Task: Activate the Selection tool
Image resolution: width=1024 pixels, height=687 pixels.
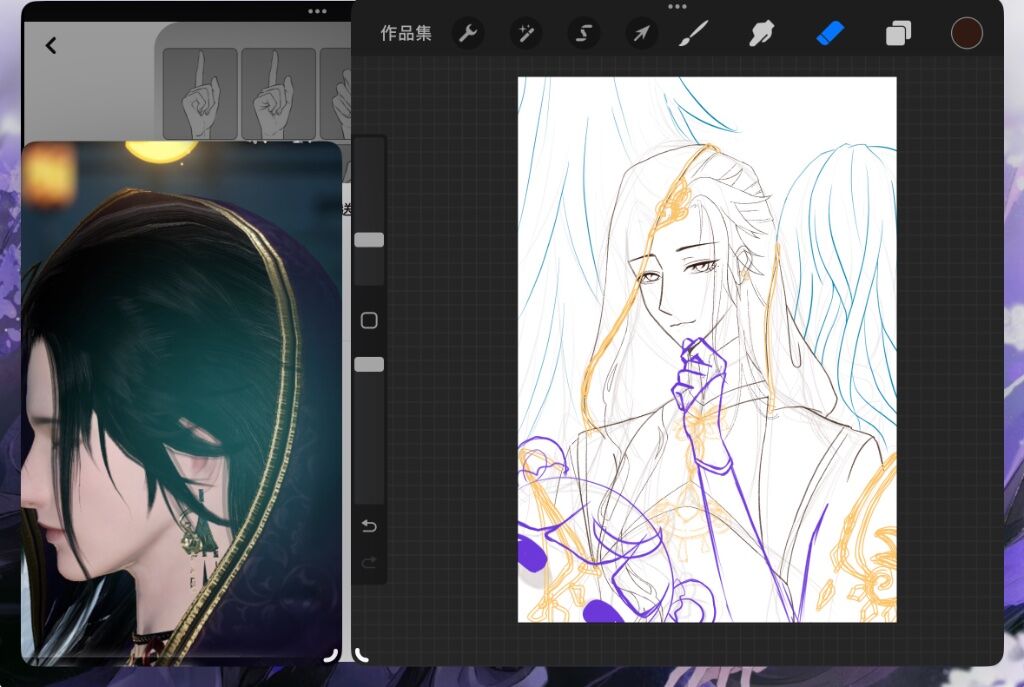Action: [583, 34]
